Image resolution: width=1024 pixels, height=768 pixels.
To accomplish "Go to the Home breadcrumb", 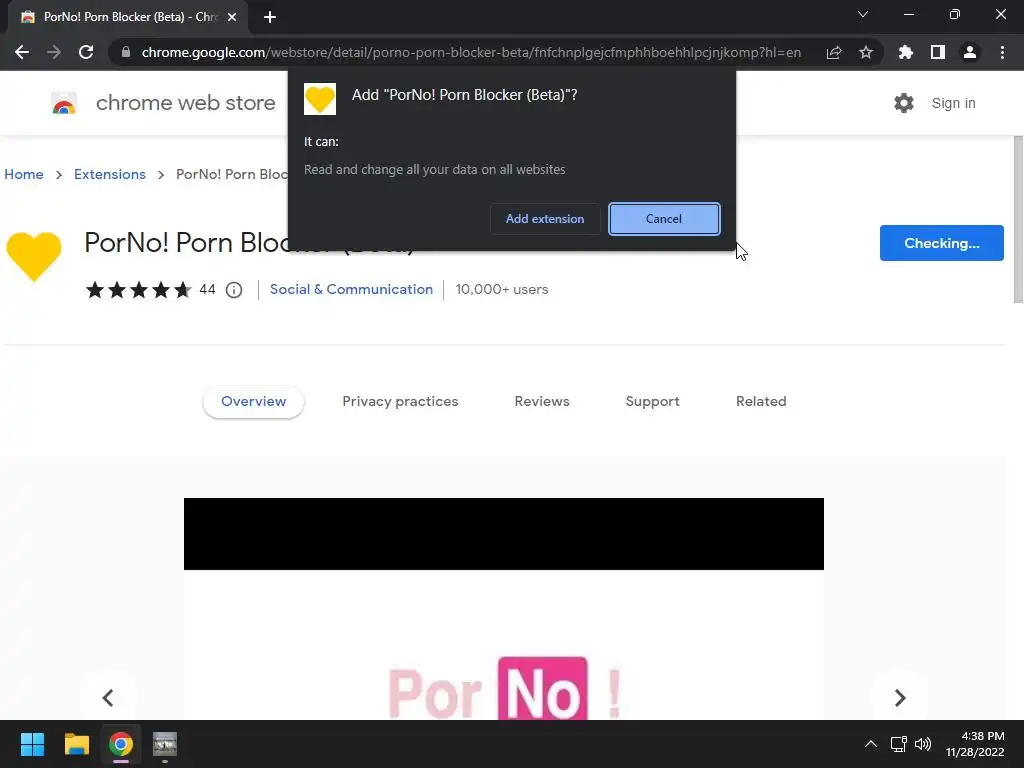I will tap(24, 174).
